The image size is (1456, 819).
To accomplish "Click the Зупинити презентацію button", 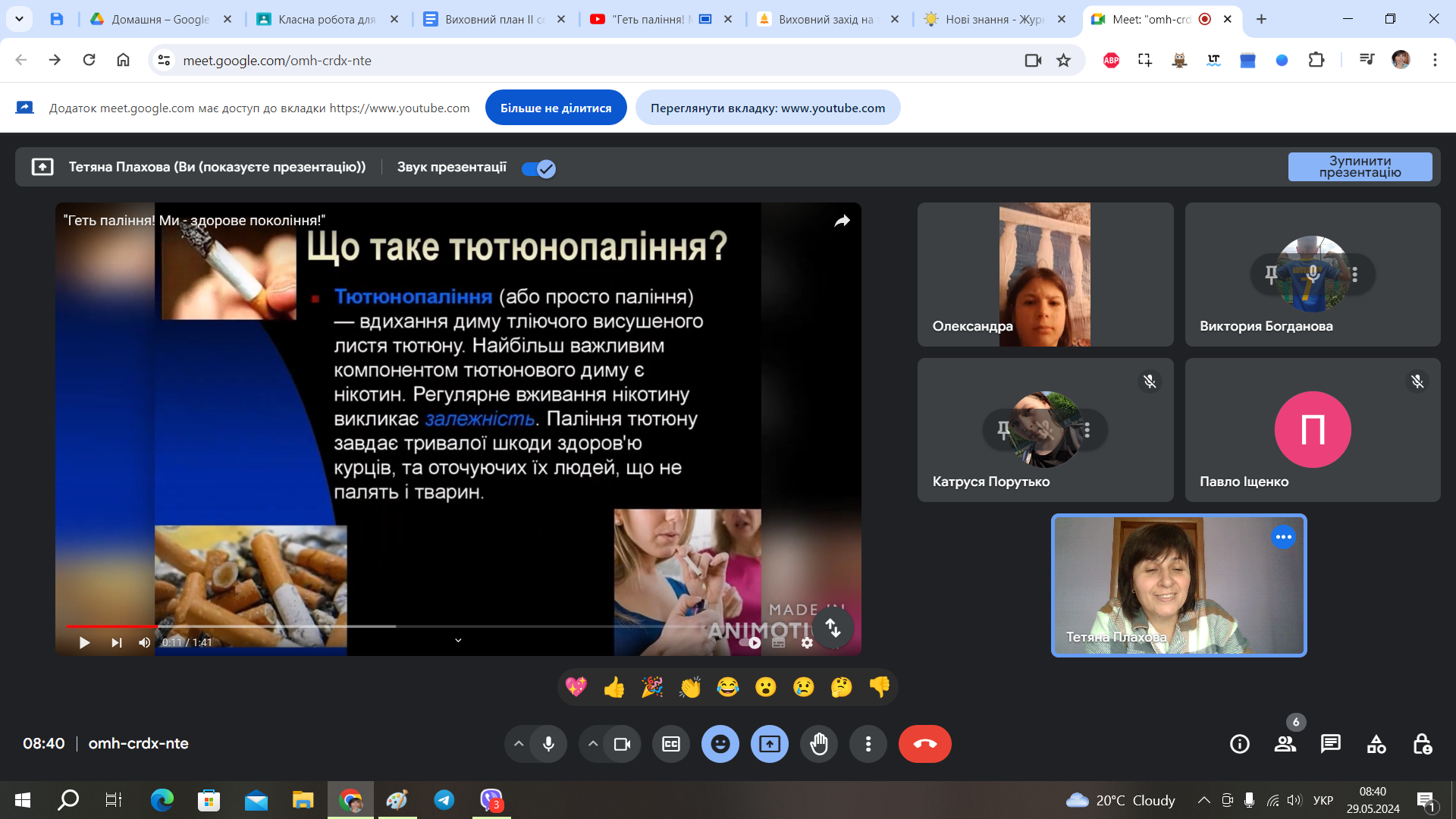I will pyautogui.click(x=1360, y=167).
